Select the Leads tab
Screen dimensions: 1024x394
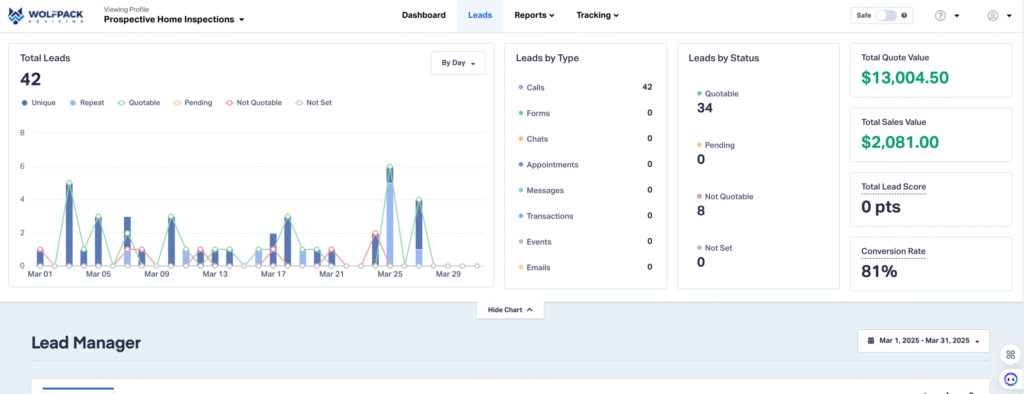click(480, 16)
